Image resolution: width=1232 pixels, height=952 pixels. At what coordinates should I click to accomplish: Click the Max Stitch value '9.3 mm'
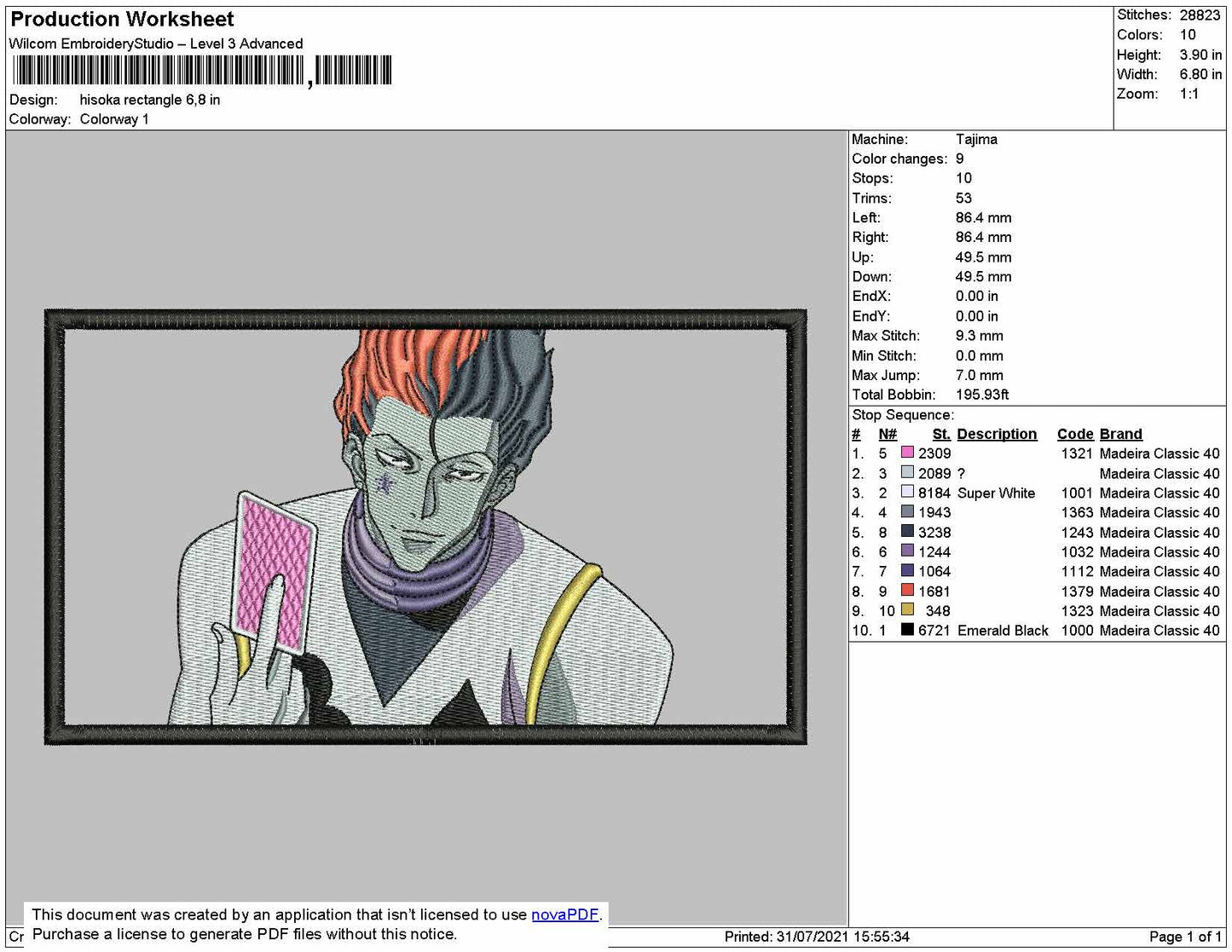coord(979,336)
